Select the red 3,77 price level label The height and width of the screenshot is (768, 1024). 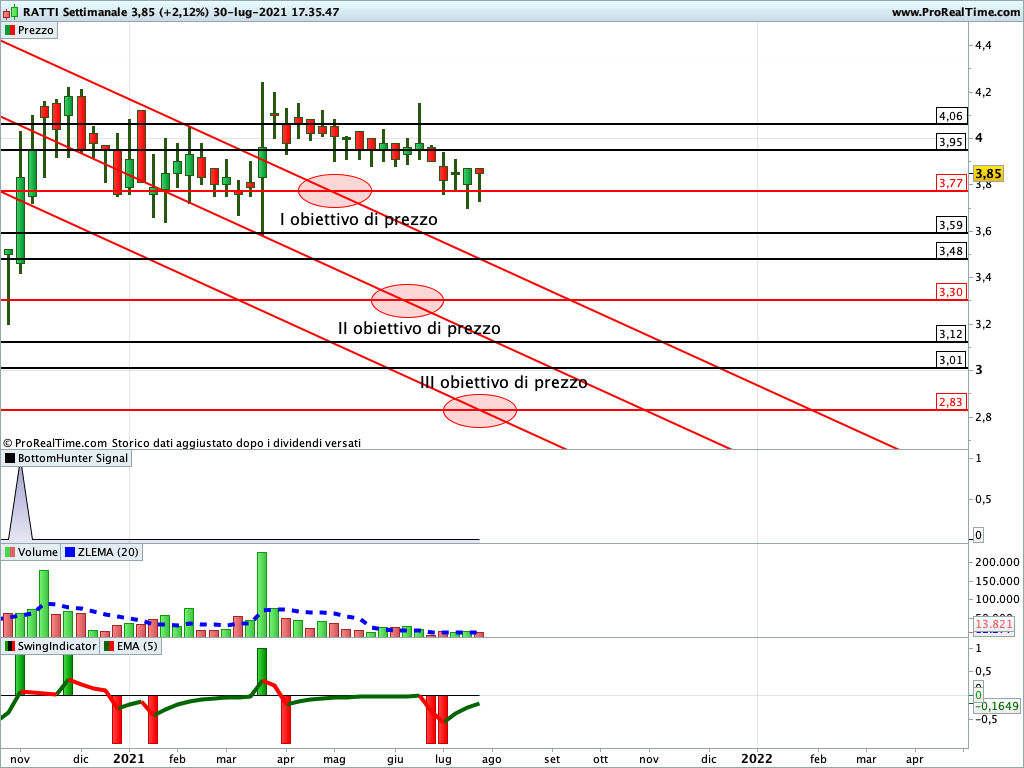pos(950,183)
